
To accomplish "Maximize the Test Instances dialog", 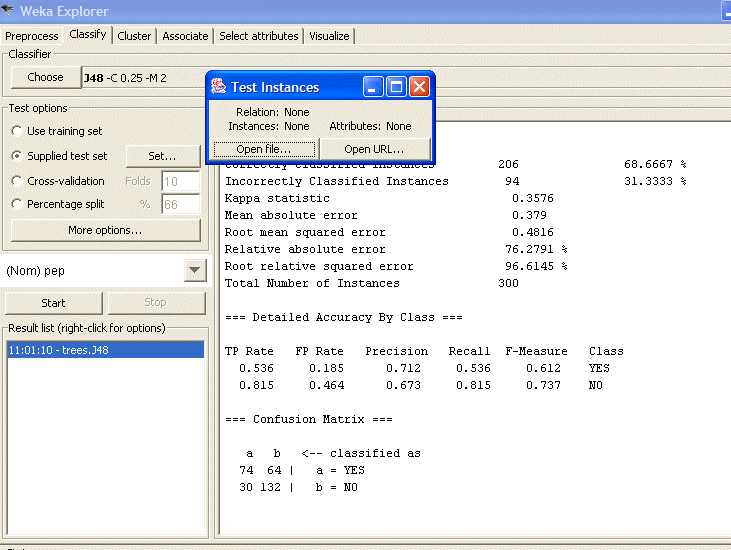I will pyautogui.click(x=396, y=87).
